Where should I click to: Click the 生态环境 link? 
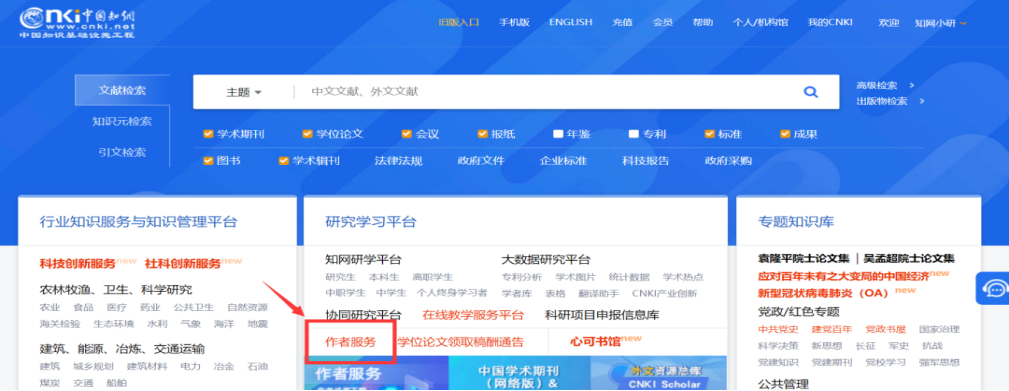point(113,323)
